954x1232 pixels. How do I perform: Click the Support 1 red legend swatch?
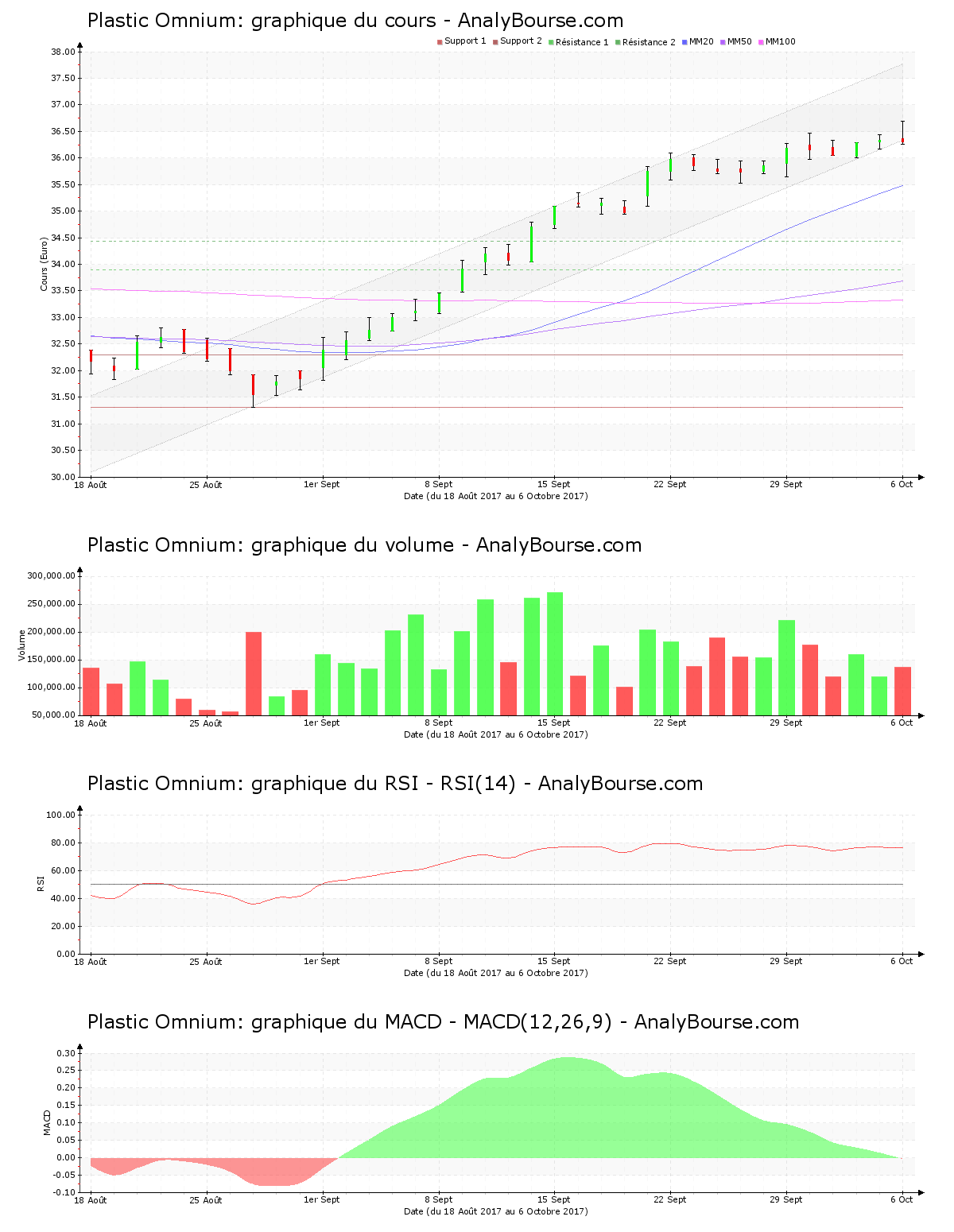tap(440, 42)
